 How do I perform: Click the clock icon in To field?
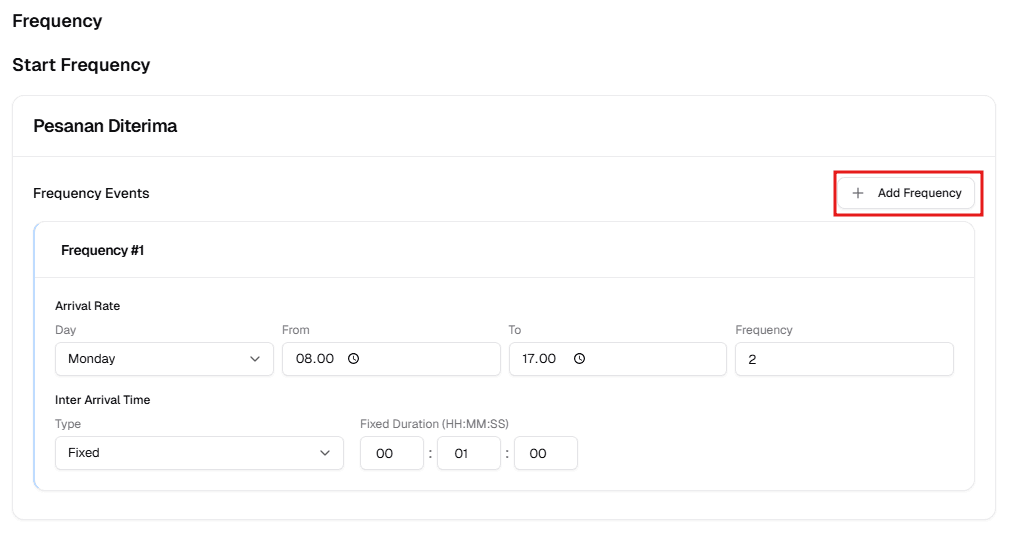(x=579, y=359)
